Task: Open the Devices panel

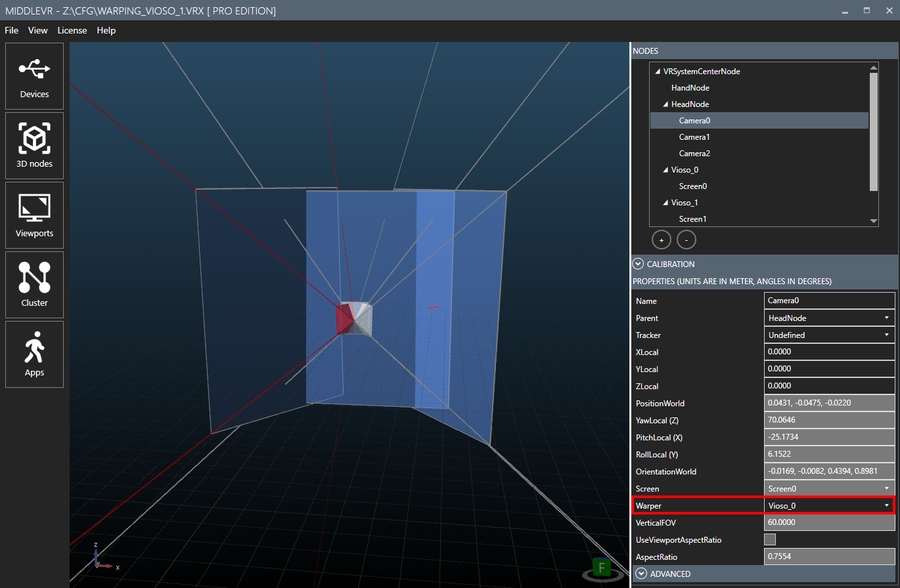Action: point(34,76)
